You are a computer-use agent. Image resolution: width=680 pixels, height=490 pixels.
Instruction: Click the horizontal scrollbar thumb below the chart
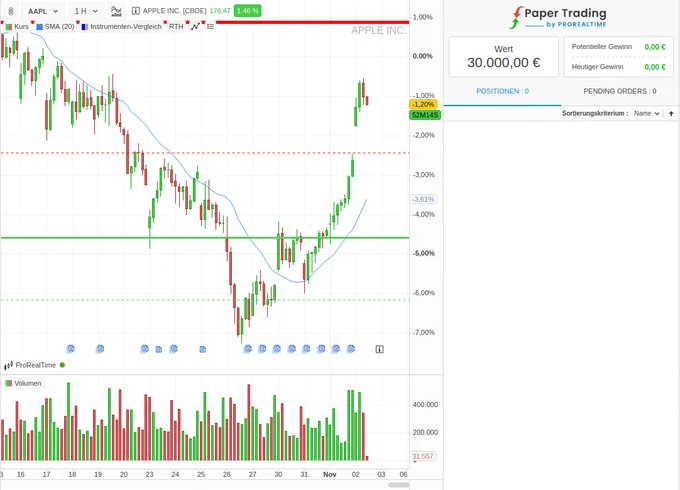pos(399,485)
